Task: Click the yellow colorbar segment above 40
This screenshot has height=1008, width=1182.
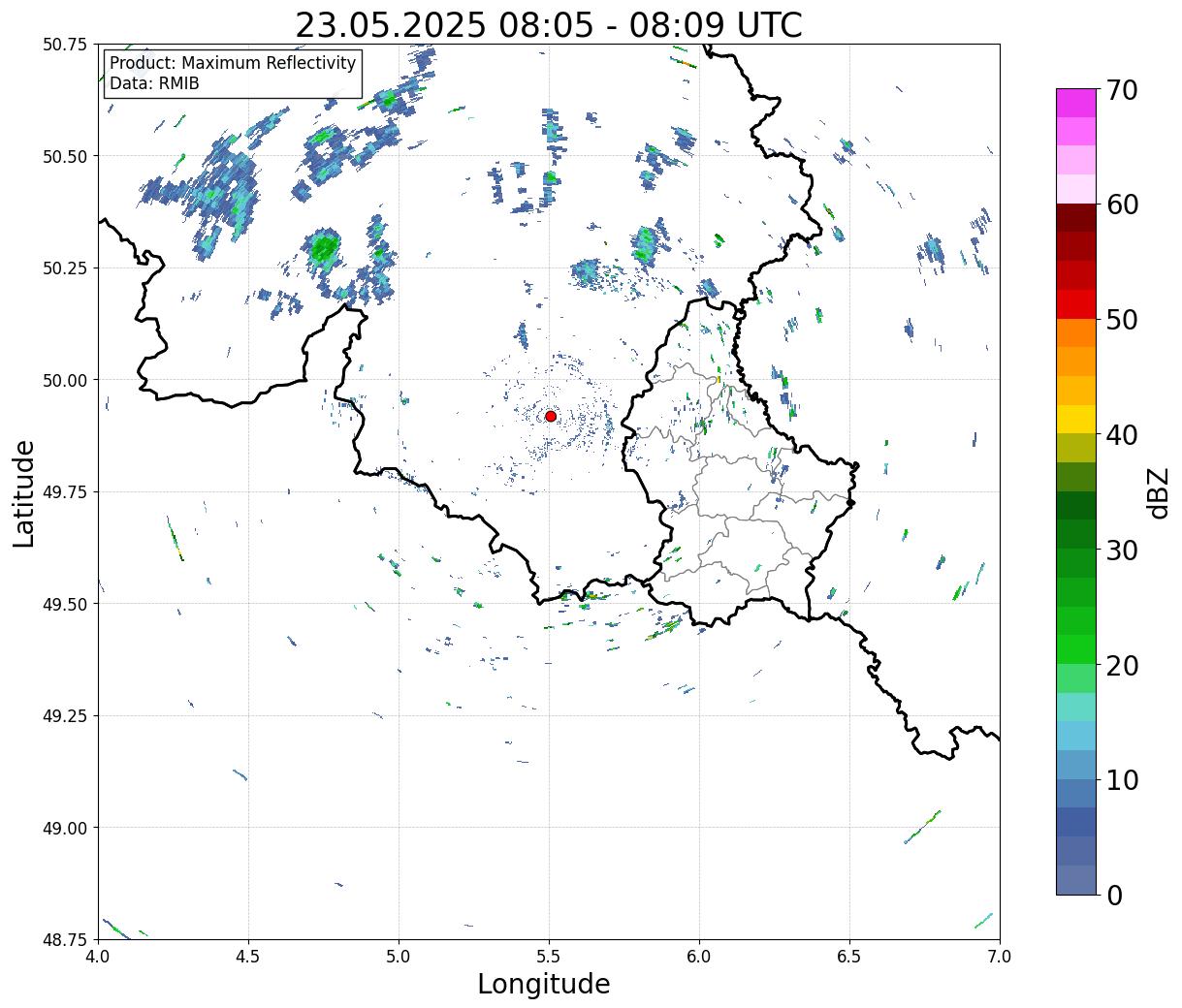Action: pyautogui.click(x=1076, y=420)
